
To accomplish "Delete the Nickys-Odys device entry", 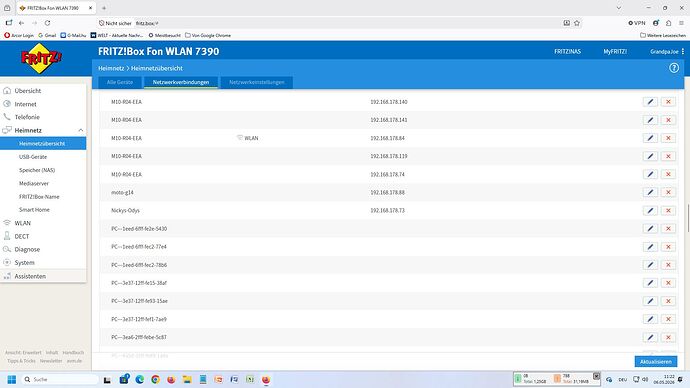I will (668, 210).
